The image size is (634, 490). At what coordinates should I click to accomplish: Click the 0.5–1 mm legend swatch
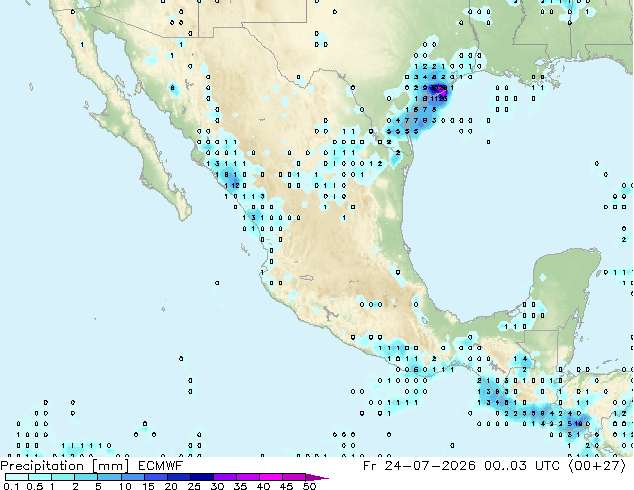click(x=40, y=477)
